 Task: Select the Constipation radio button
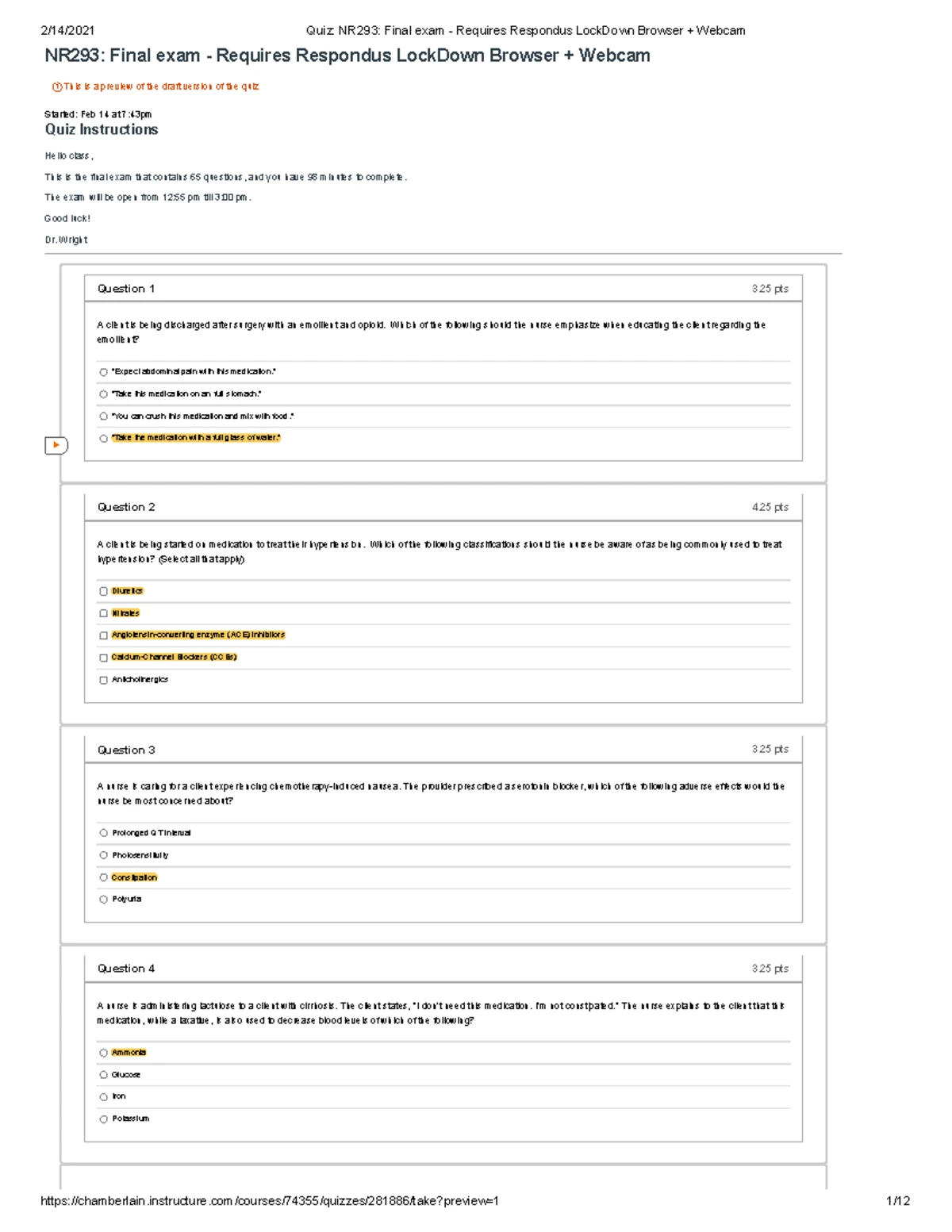pos(103,878)
